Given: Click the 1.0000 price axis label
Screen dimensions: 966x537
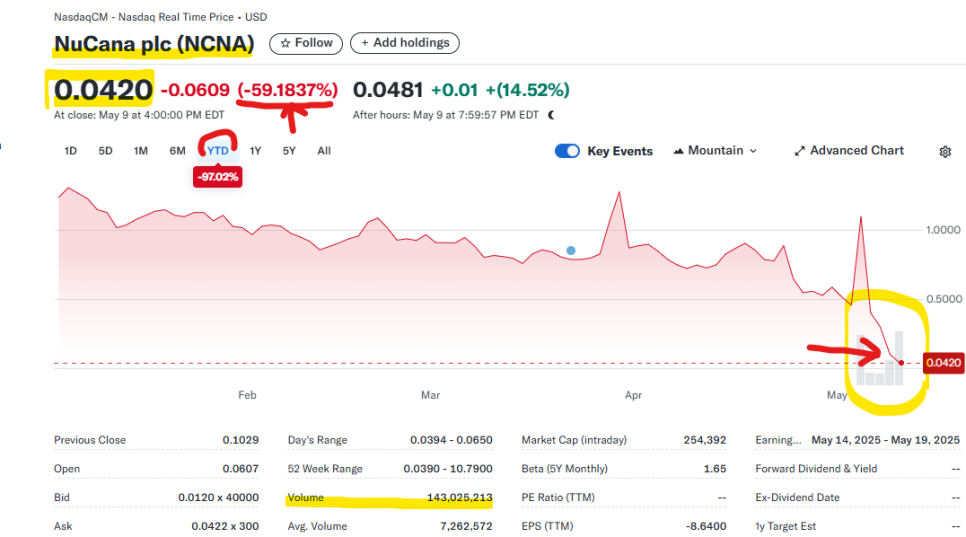Looking at the screenshot, I should [943, 230].
